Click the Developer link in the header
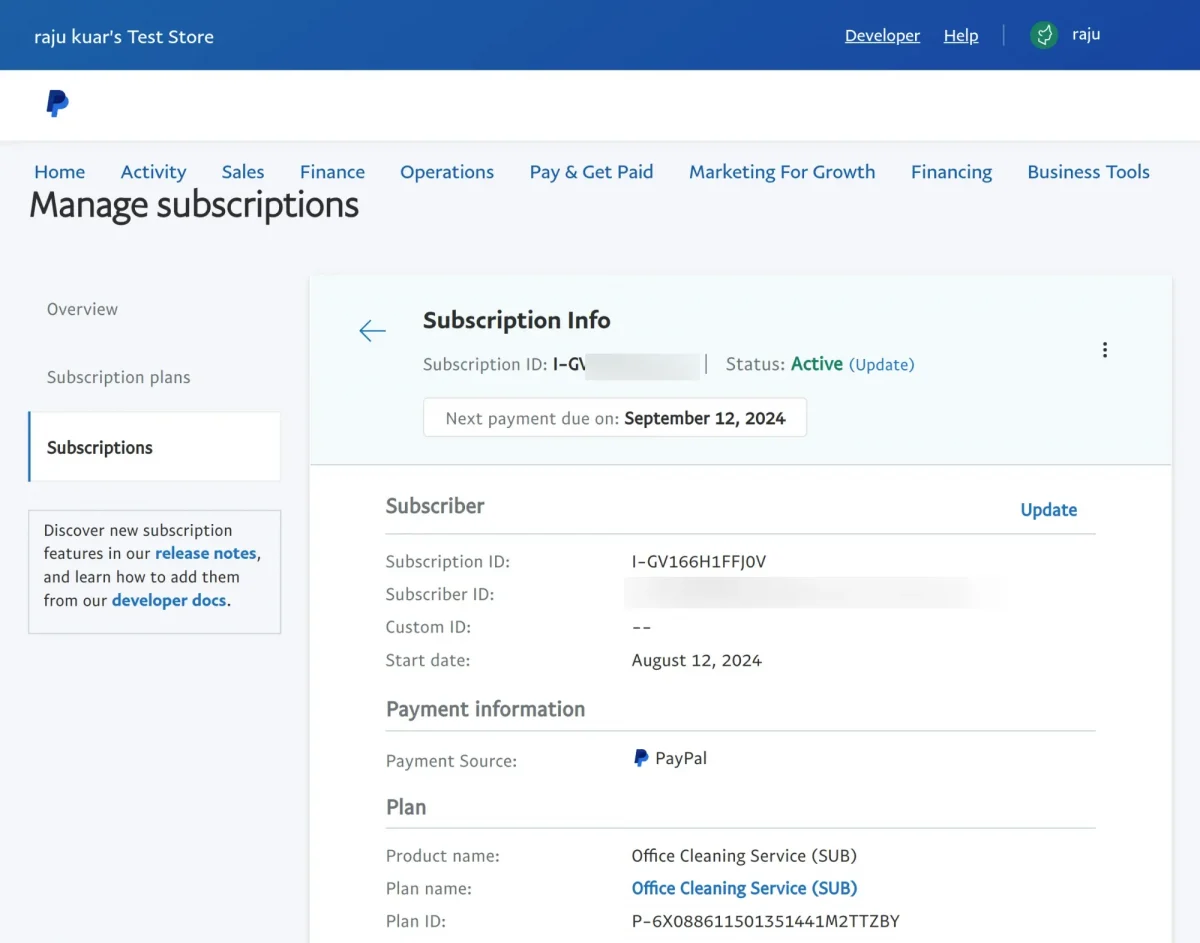Screen dimensions: 1200x943 tap(882, 34)
